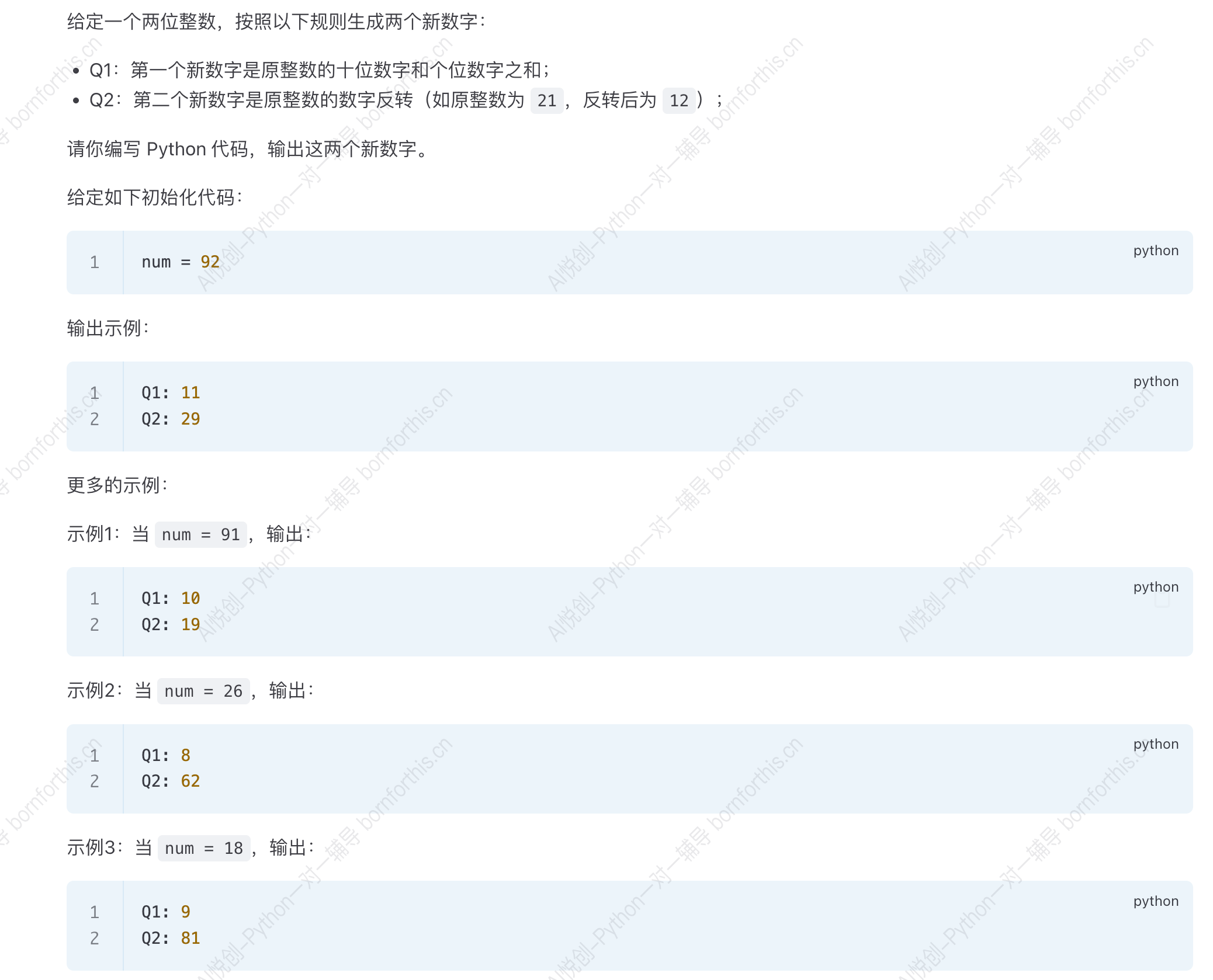Click the output line "Q2: 81"
This screenshot has width=1213, height=980.
point(171,938)
